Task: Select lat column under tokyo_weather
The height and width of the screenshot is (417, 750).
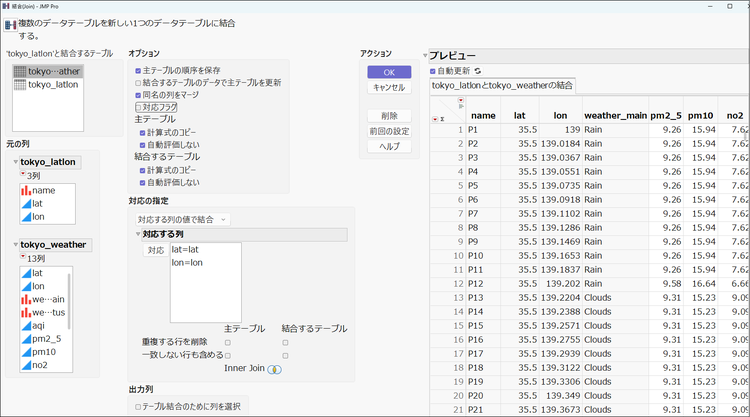Action: 44,273
